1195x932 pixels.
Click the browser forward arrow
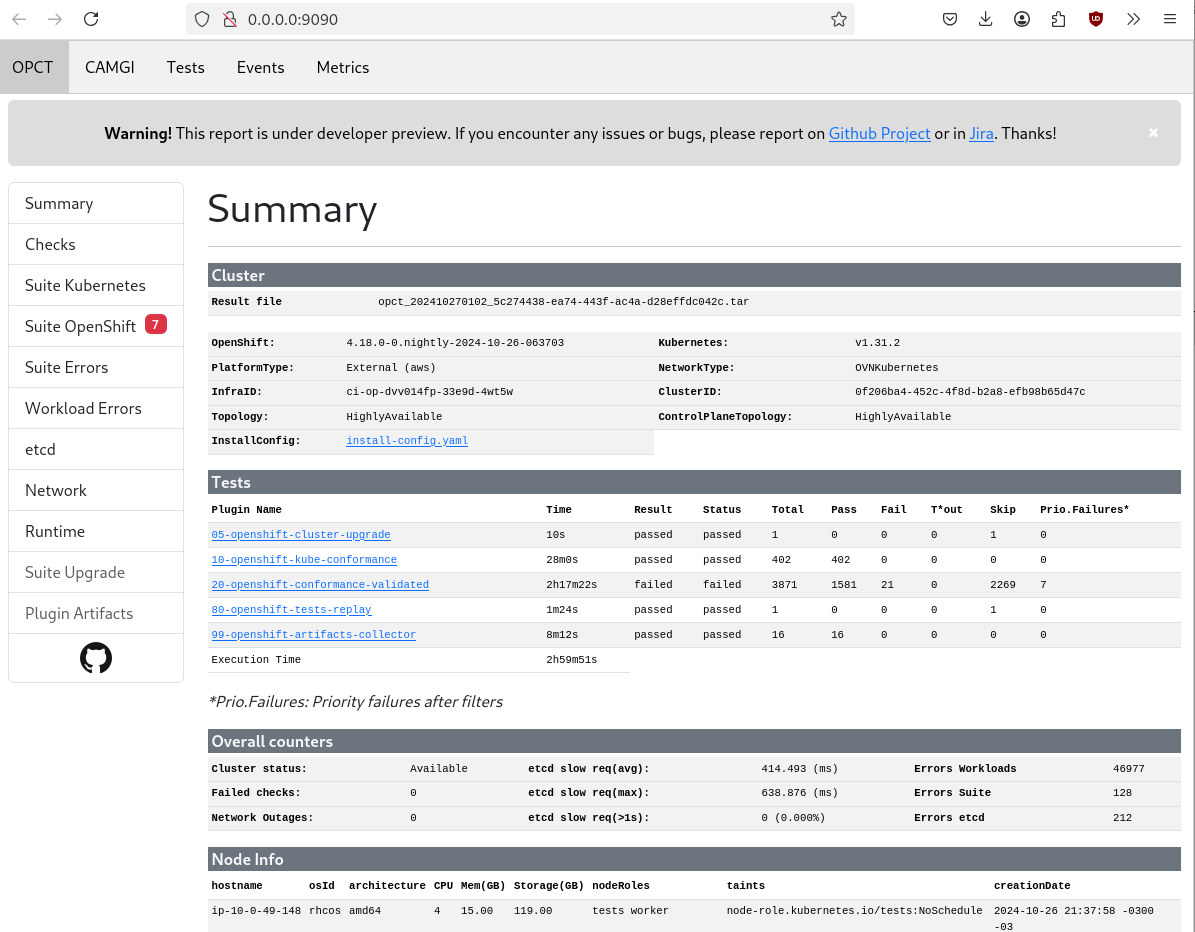55,19
